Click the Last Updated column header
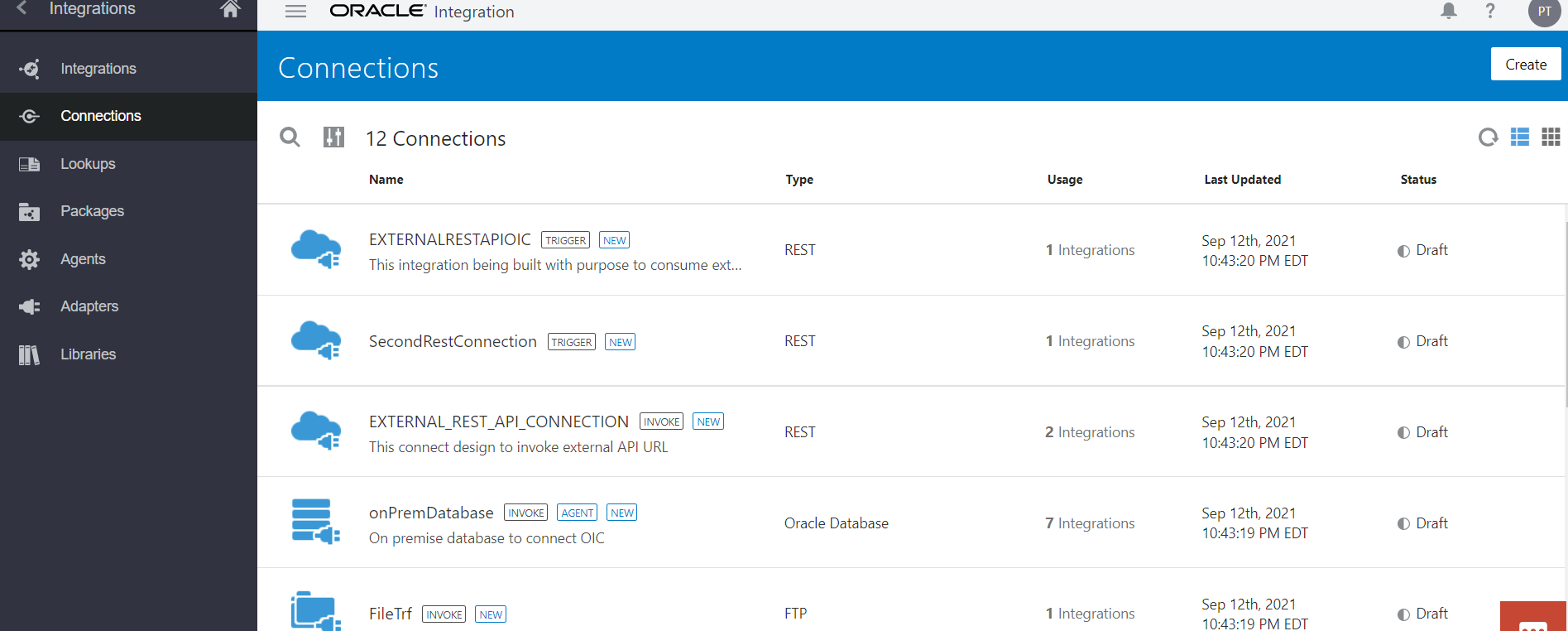The height and width of the screenshot is (631, 1568). coord(1242,180)
